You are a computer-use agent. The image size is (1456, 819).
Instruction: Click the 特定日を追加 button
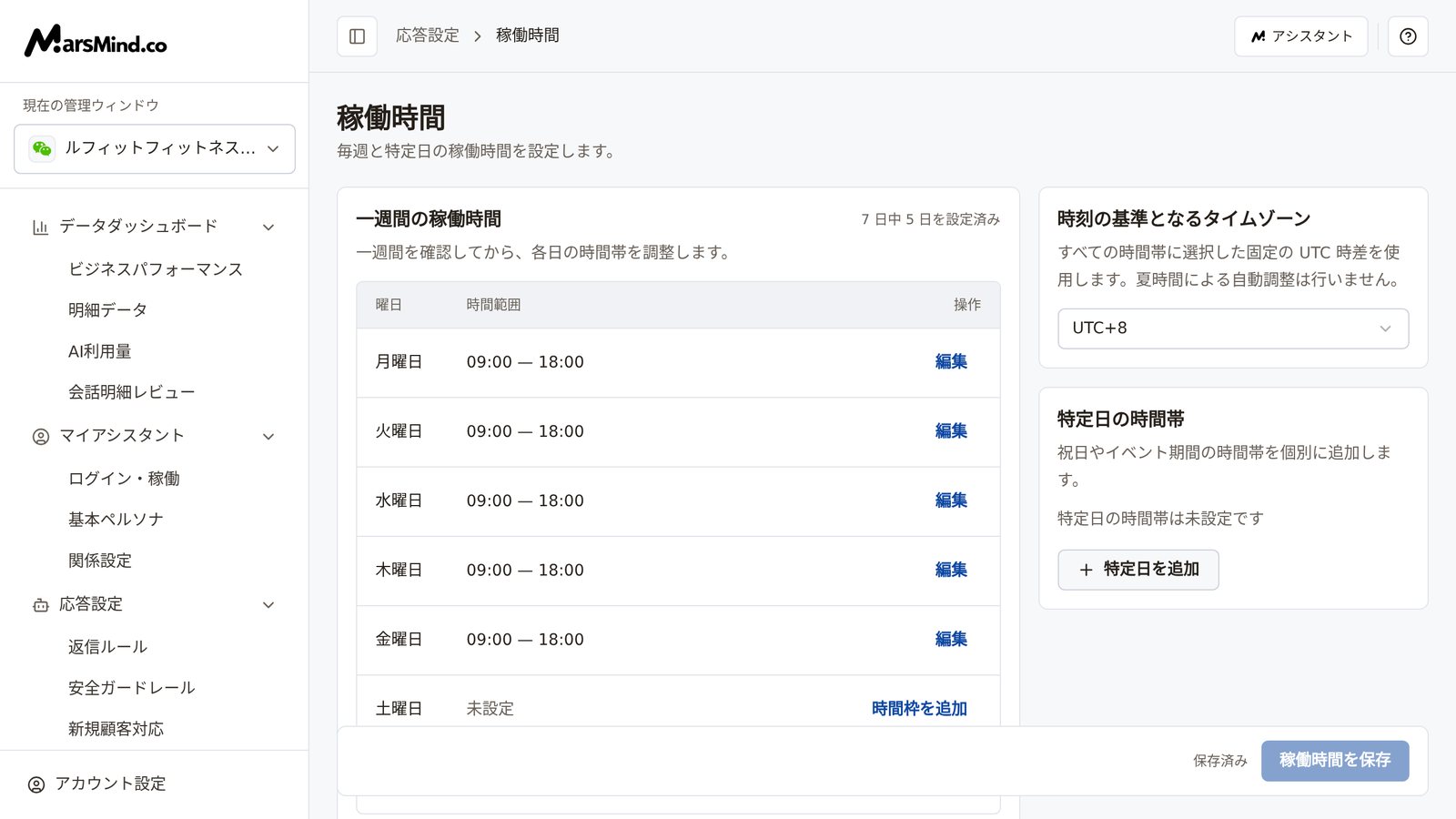click(1137, 570)
